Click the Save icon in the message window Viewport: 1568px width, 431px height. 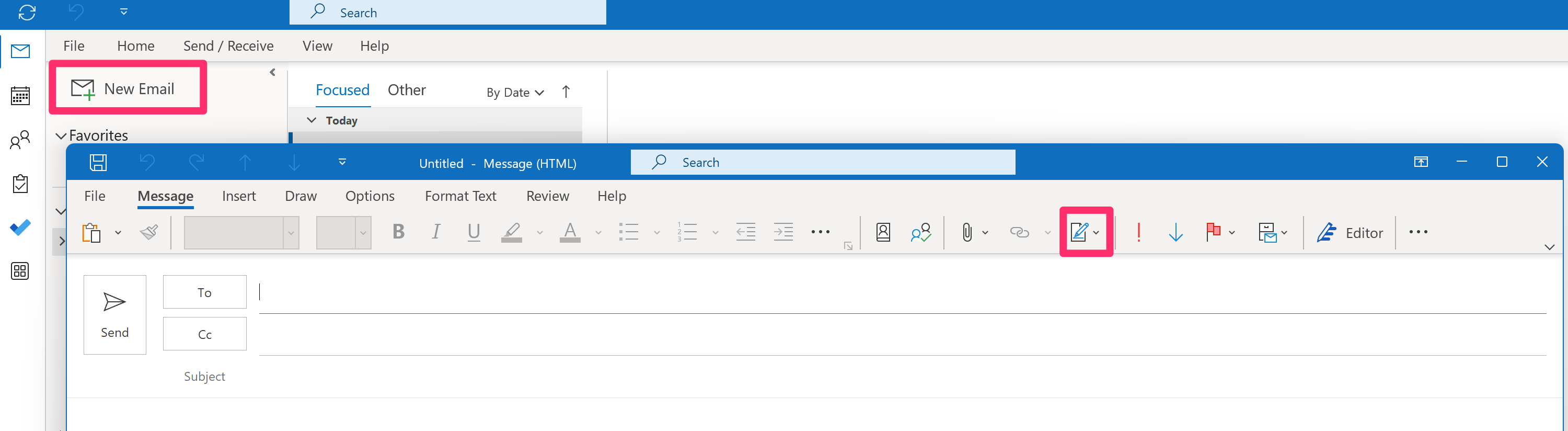coord(98,163)
